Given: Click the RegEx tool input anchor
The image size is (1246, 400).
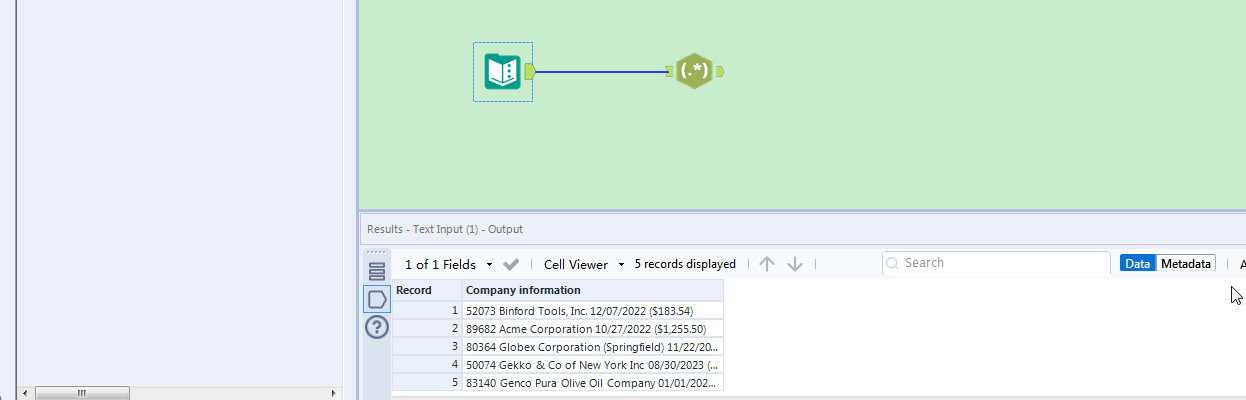Looking at the screenshot, I should pos(668,71).
